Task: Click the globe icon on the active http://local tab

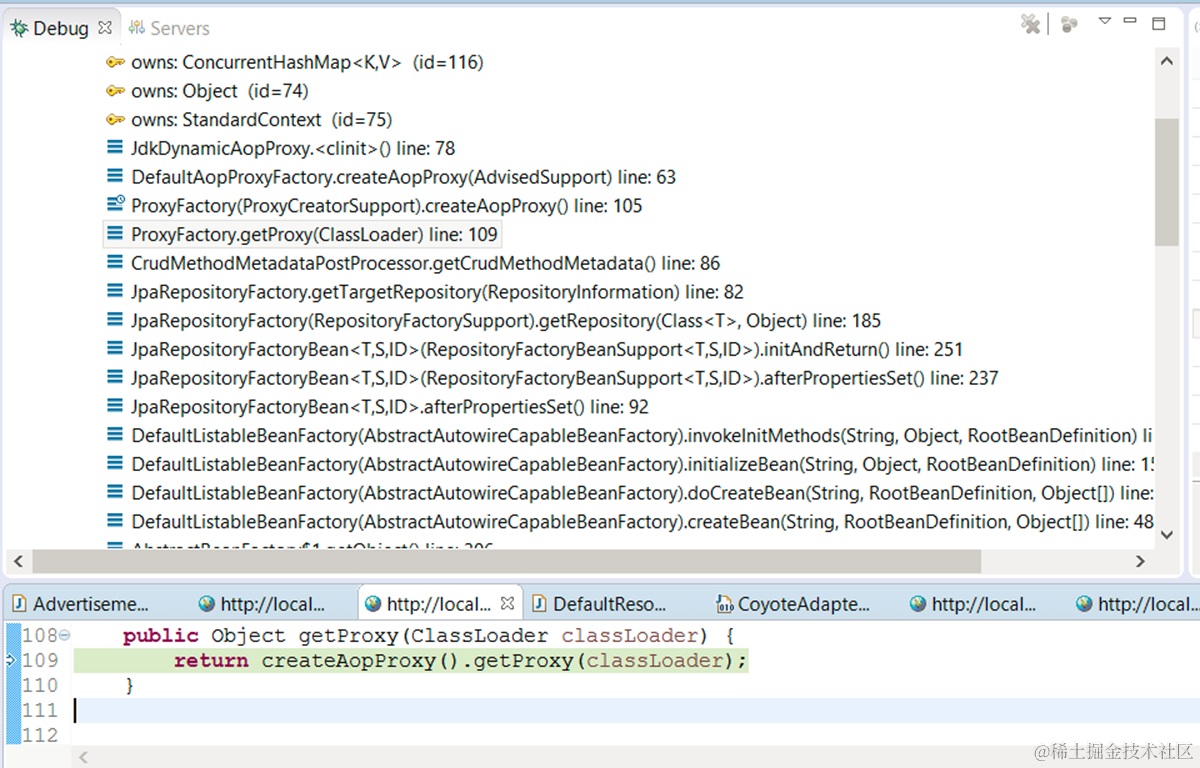Action: point(373,604)
